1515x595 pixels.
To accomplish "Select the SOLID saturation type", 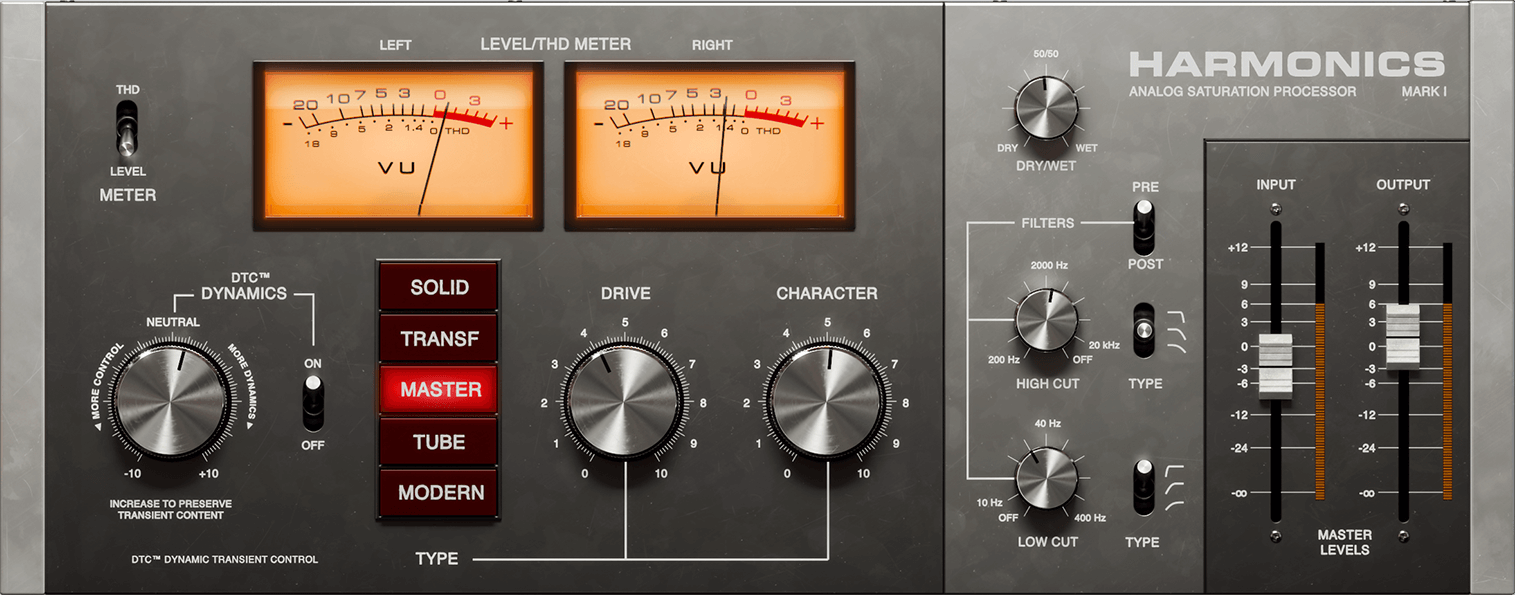I will coord(439,288).
